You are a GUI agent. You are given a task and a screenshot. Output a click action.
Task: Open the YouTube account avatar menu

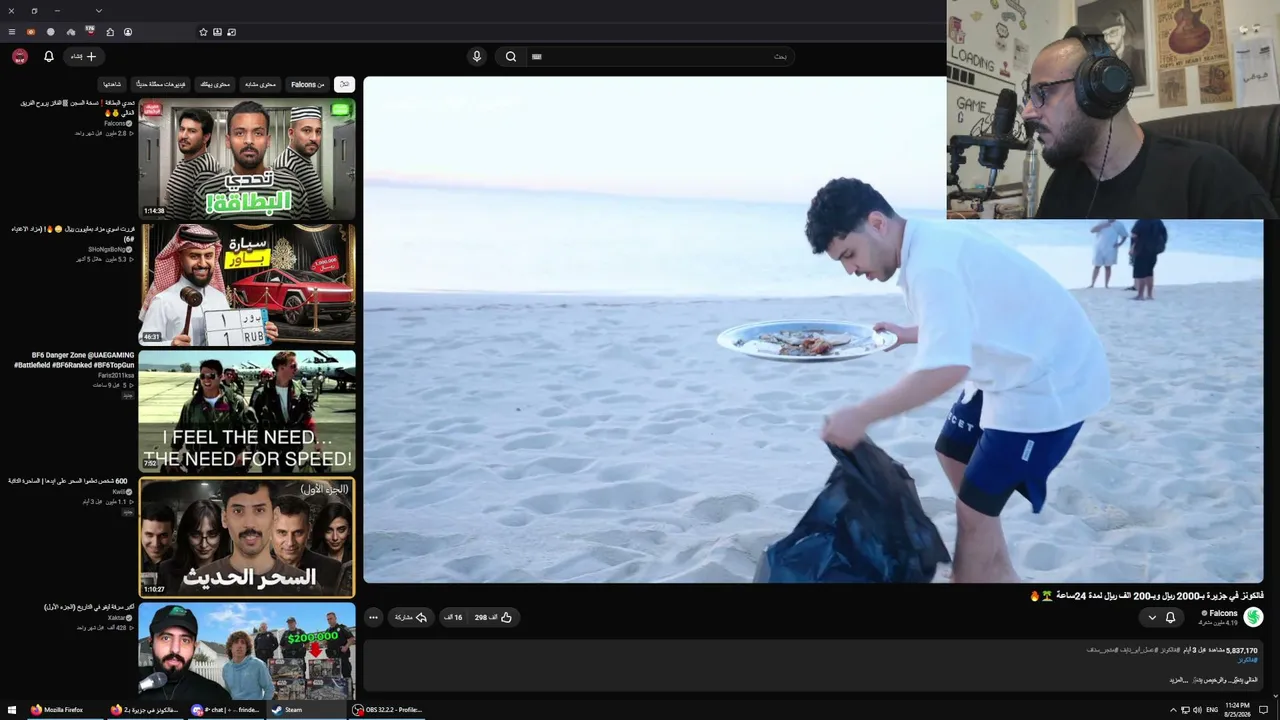[20, 57]
